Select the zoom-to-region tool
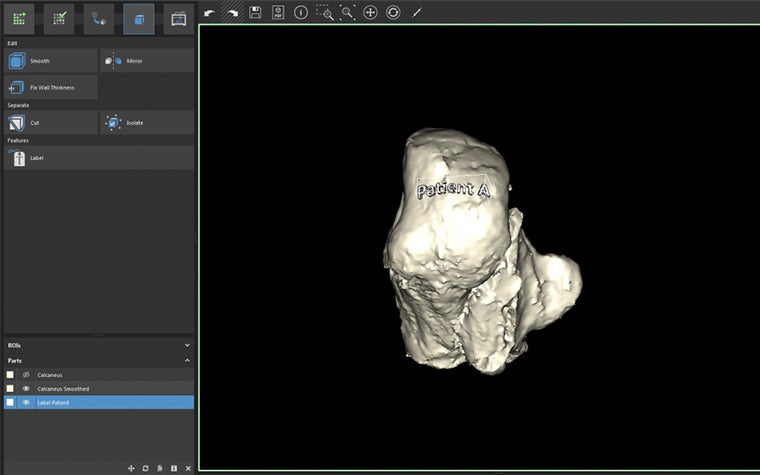Image resolution: width=760 pixels, height=475 pixels. coord(324,12)
